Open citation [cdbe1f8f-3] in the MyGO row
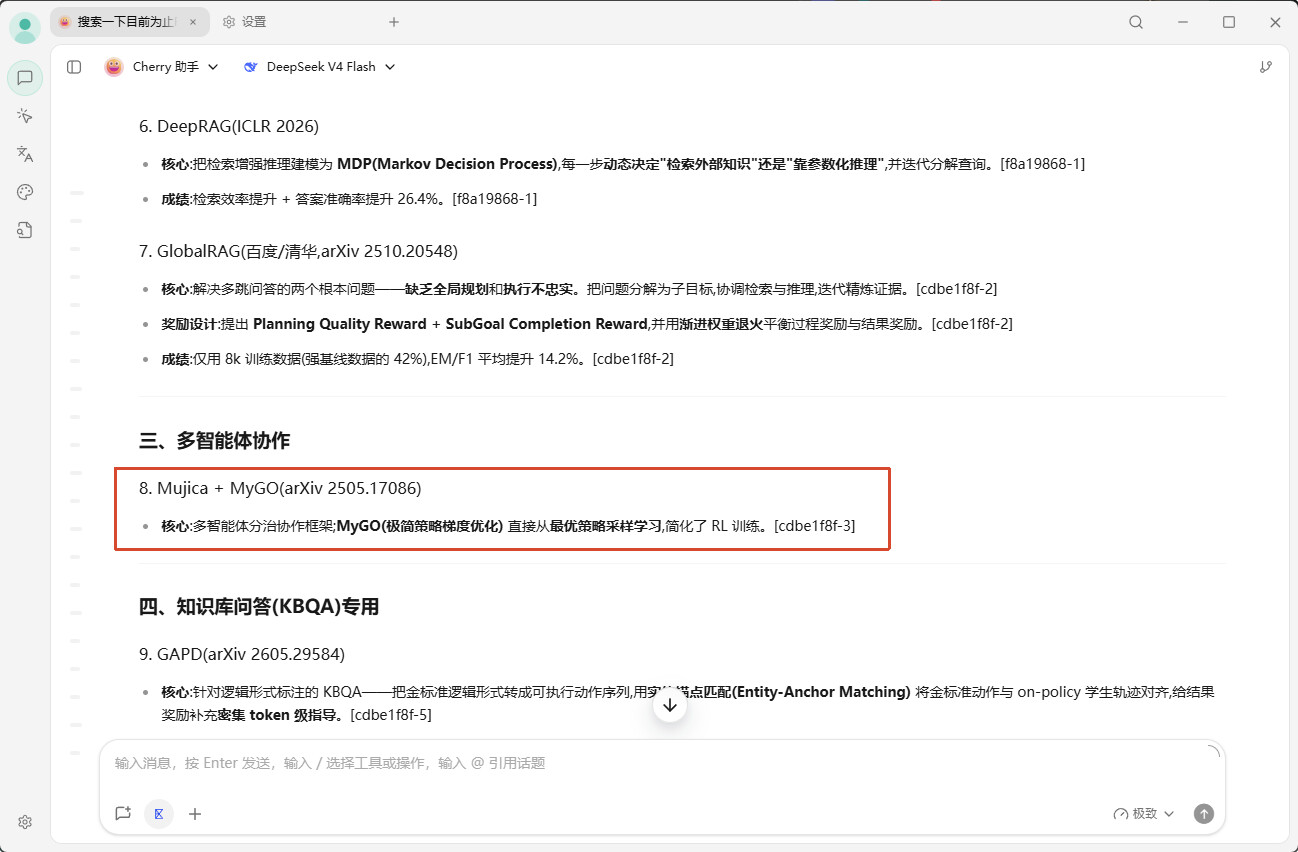 point(815,526)
